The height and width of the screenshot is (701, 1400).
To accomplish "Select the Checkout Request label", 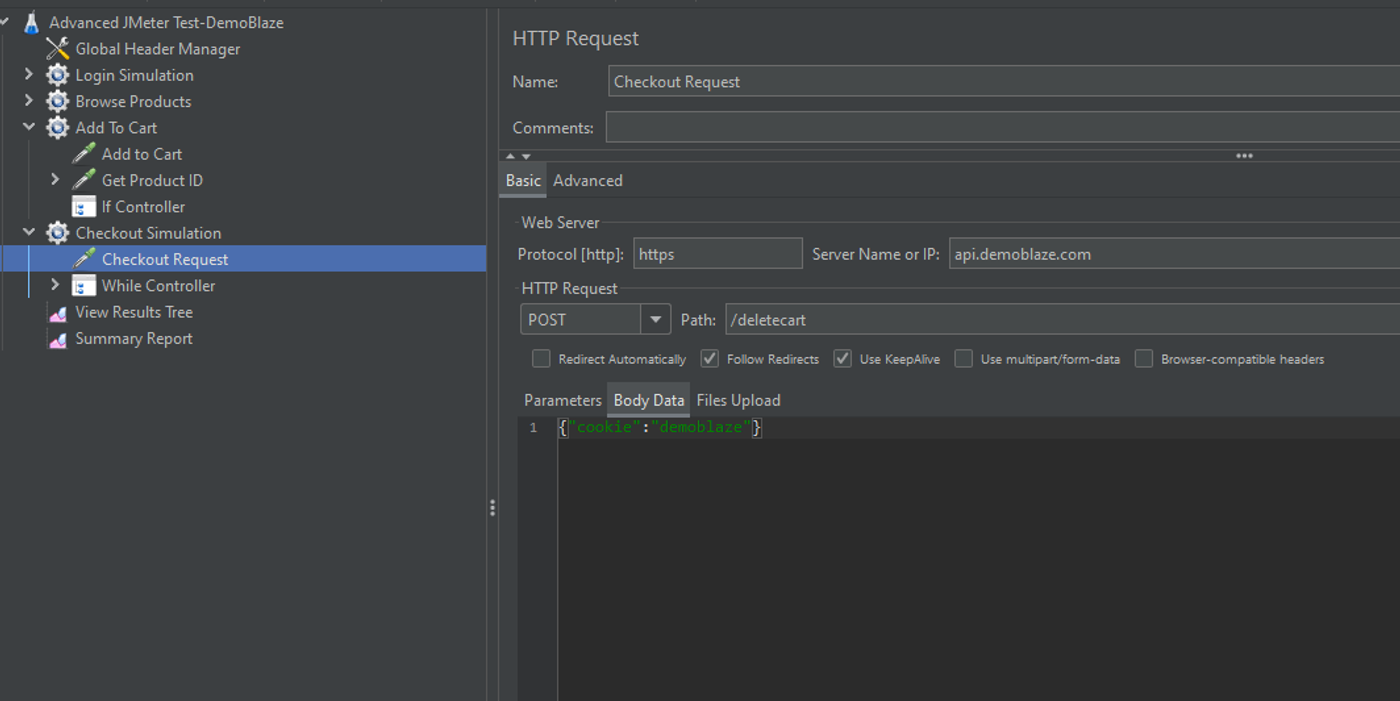I will pos(165,259).
